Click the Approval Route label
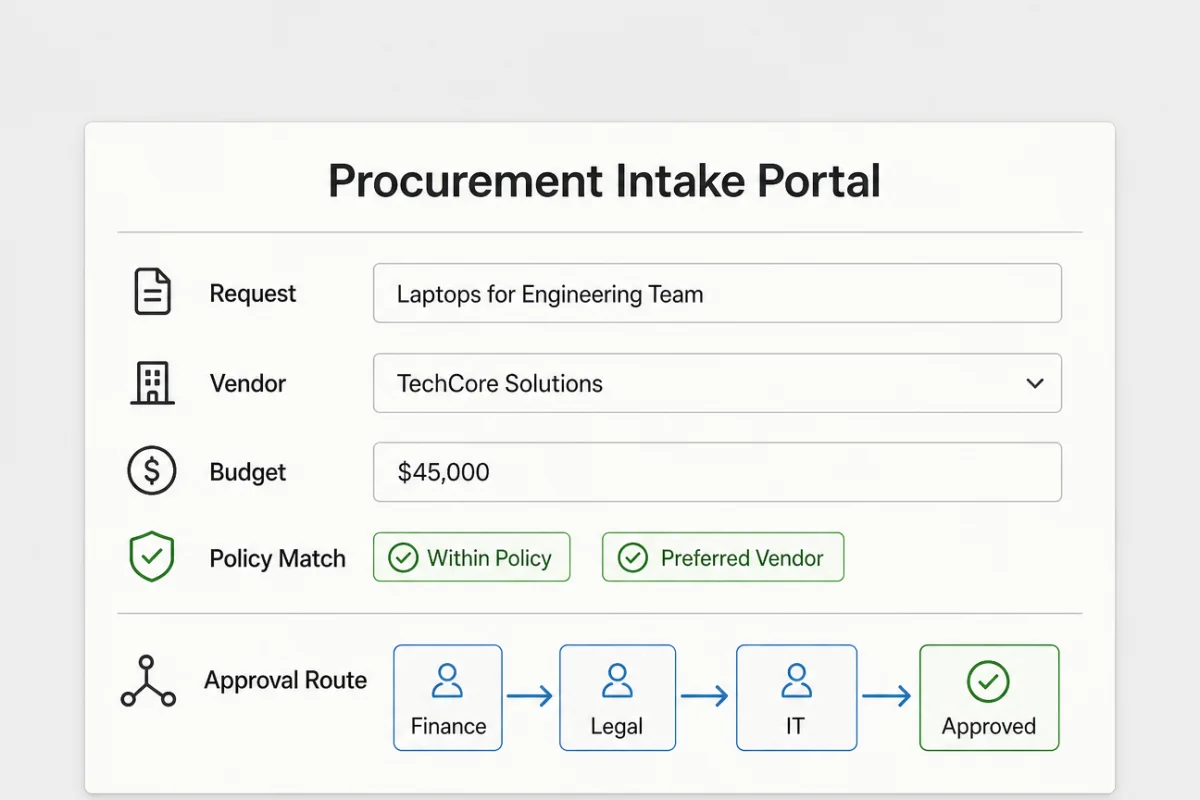This screenshot has width=1200, height=800. (286, 681)
